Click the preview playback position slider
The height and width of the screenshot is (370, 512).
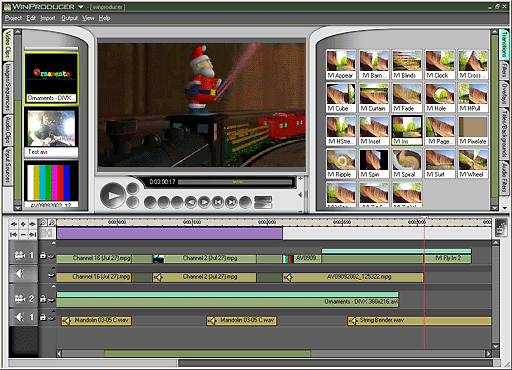tap(235, 182)
